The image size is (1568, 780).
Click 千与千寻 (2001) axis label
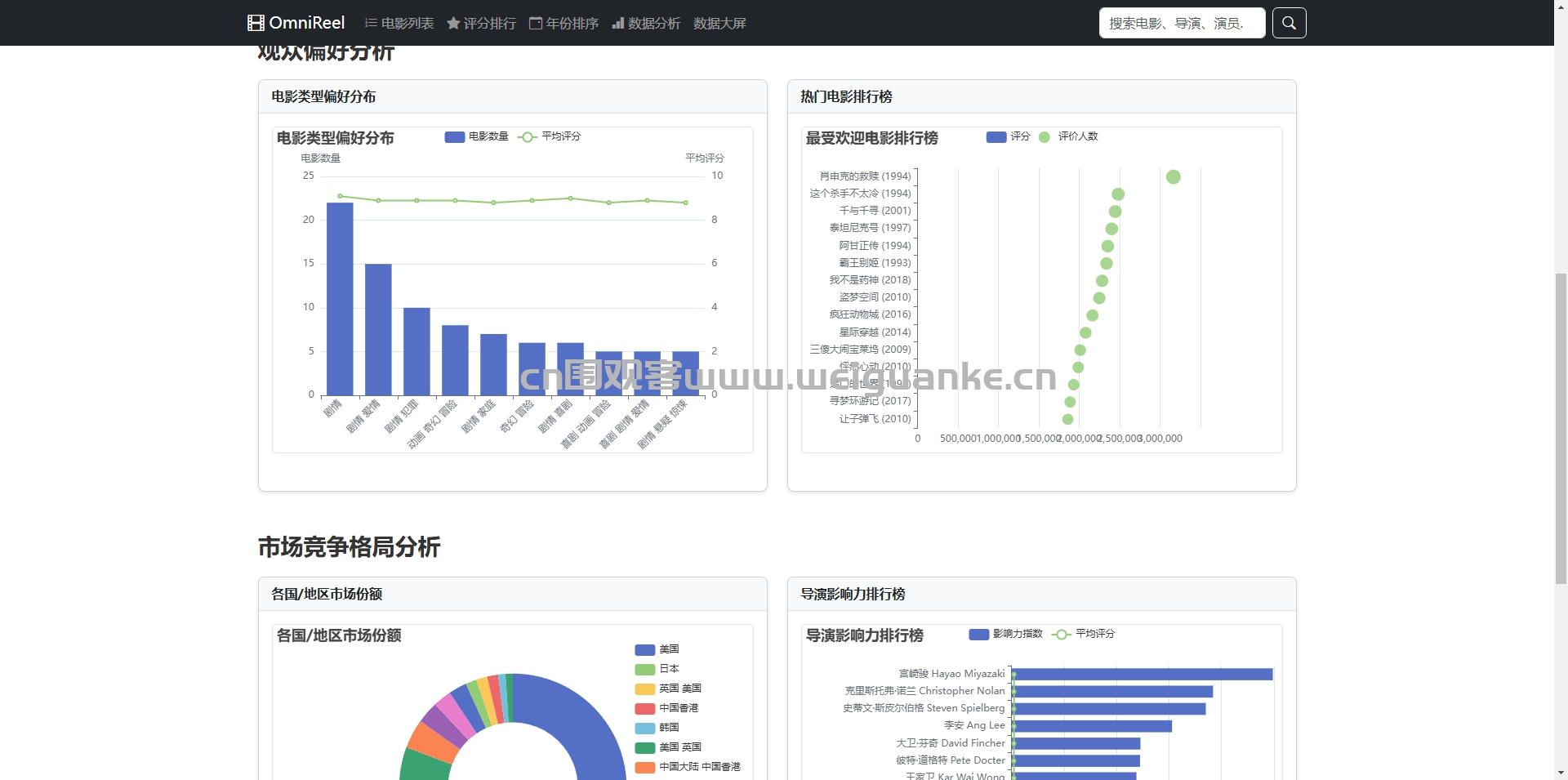click(x=875, y=211)
